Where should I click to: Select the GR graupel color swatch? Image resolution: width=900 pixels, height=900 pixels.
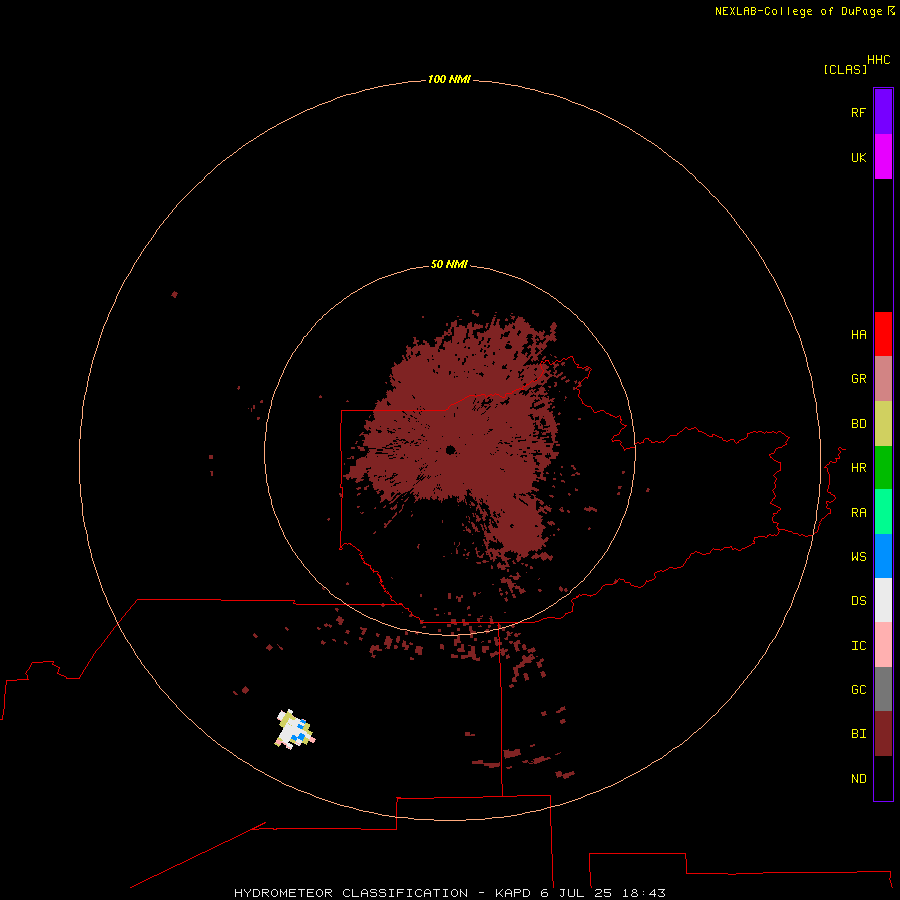(883, 379)
